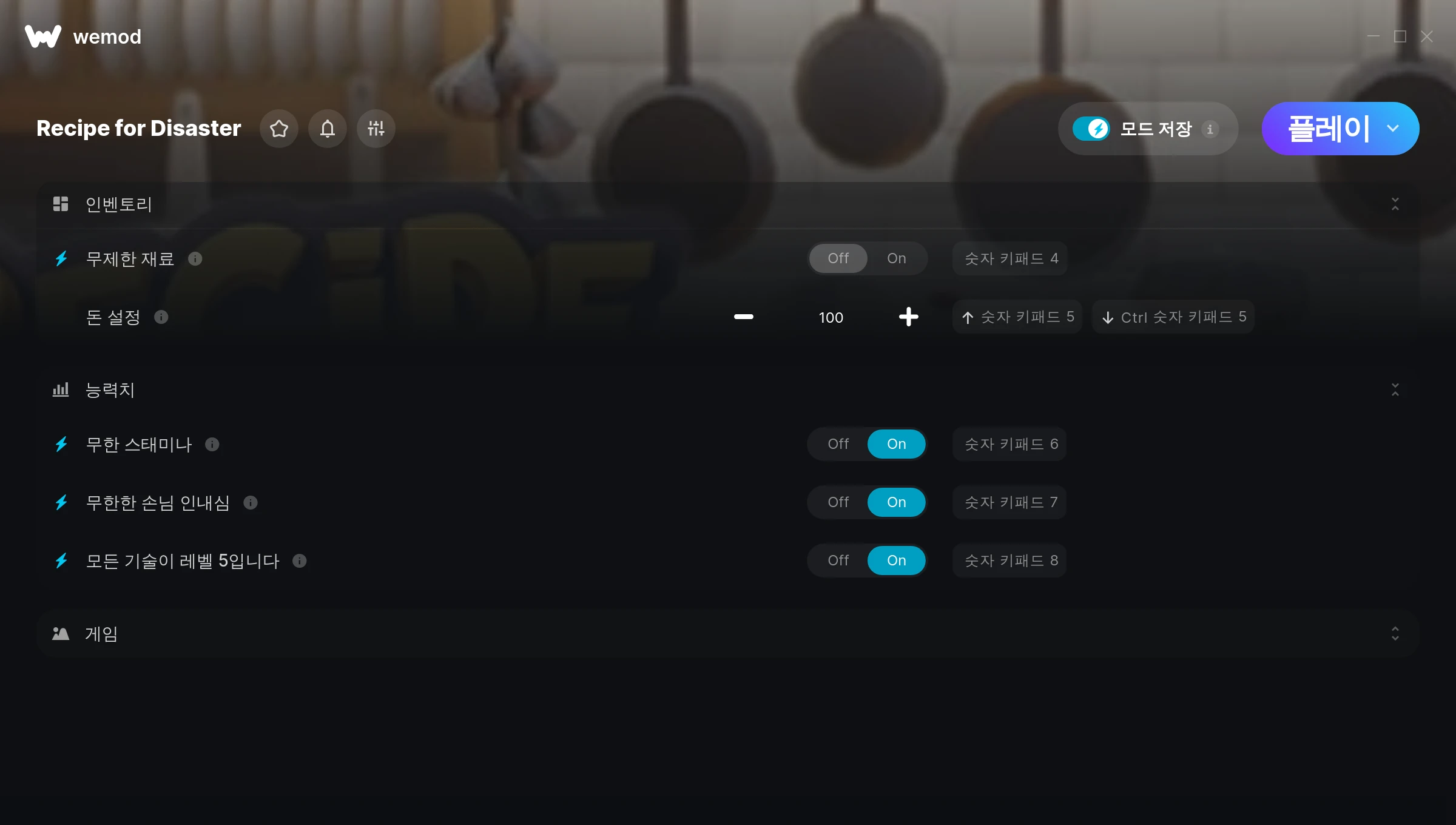Click info icon beside 무한 스태미나
Viewport: 1456px width, 825px height.
click(x=212, y=445)
